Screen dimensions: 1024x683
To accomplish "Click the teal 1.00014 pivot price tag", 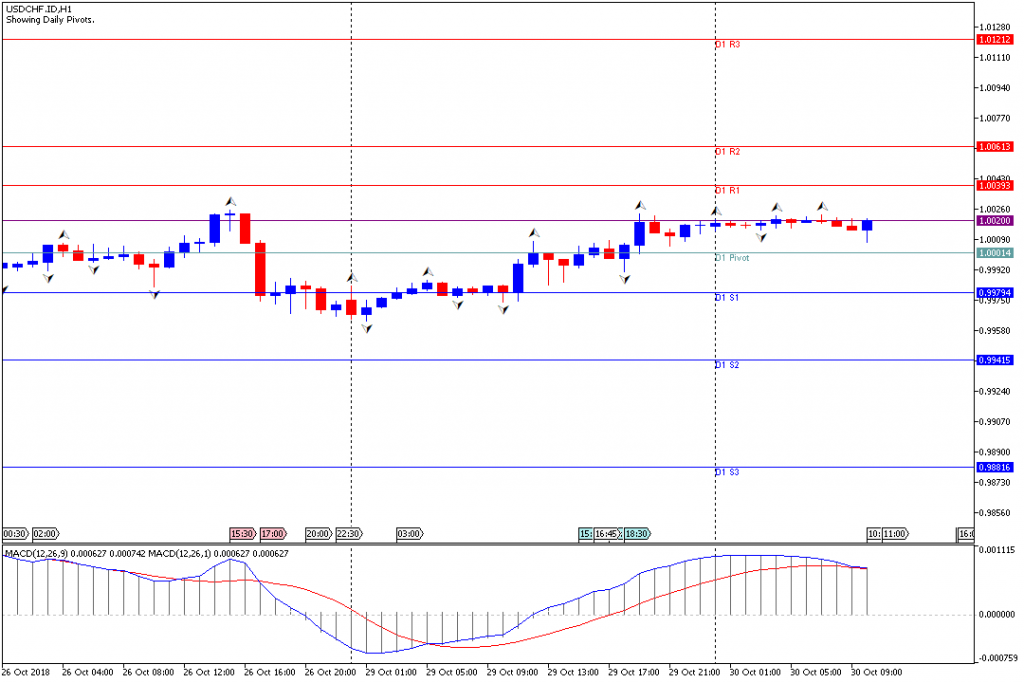I will click(x=994, y=253).
